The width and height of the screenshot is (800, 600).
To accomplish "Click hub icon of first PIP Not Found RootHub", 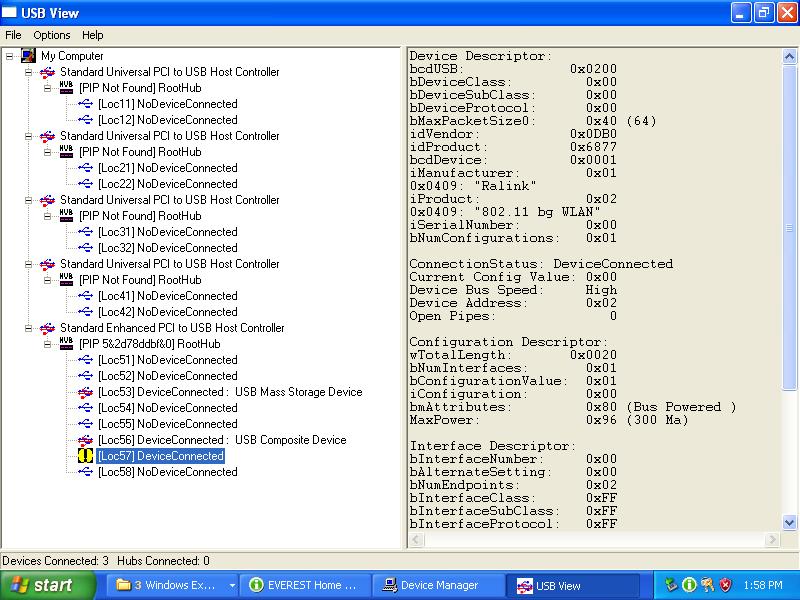I will pyautogui.click(x=66, y=87).
